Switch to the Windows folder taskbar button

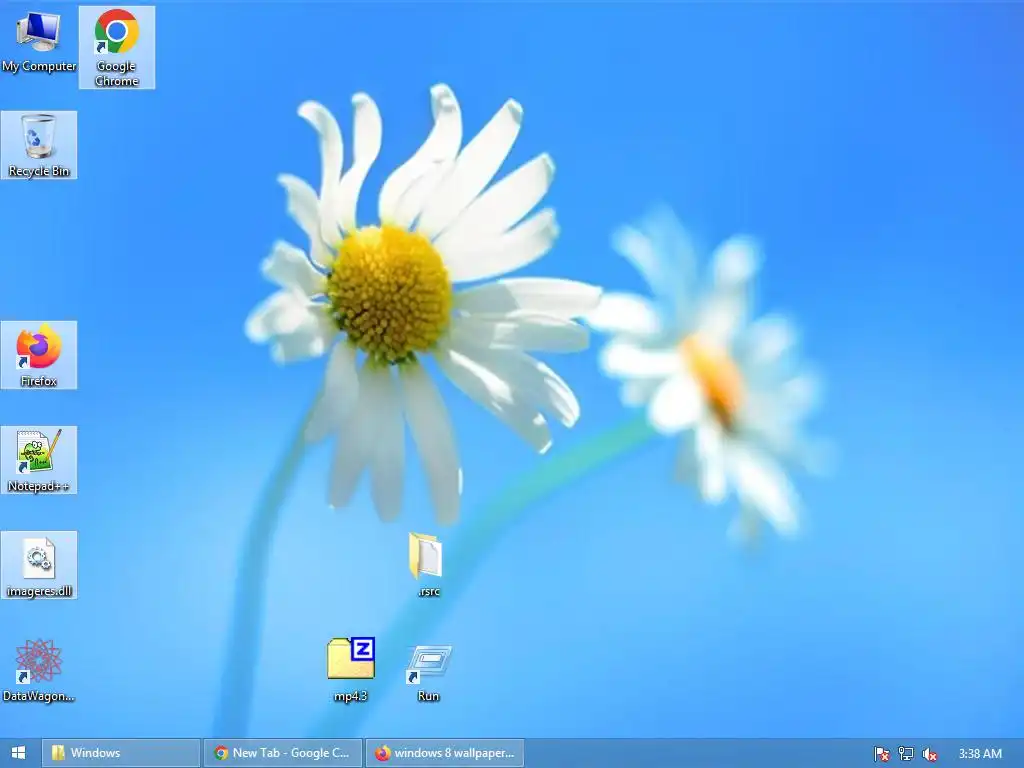[121, 753]
